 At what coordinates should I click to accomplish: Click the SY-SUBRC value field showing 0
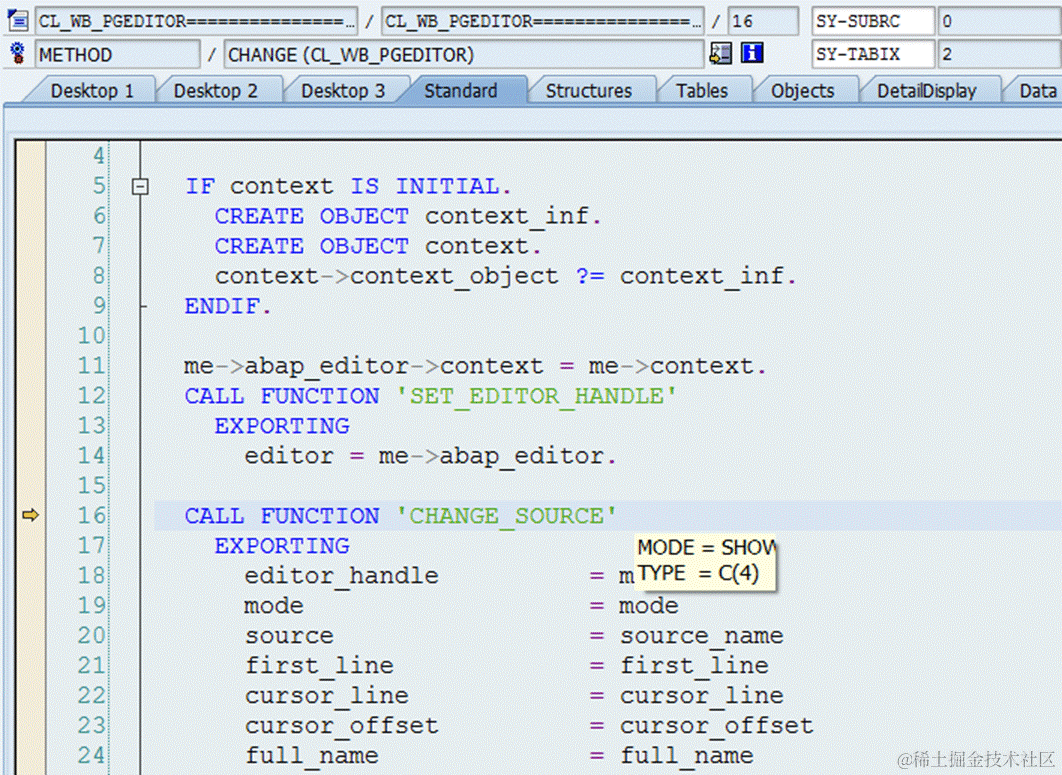coord(1000,21)
